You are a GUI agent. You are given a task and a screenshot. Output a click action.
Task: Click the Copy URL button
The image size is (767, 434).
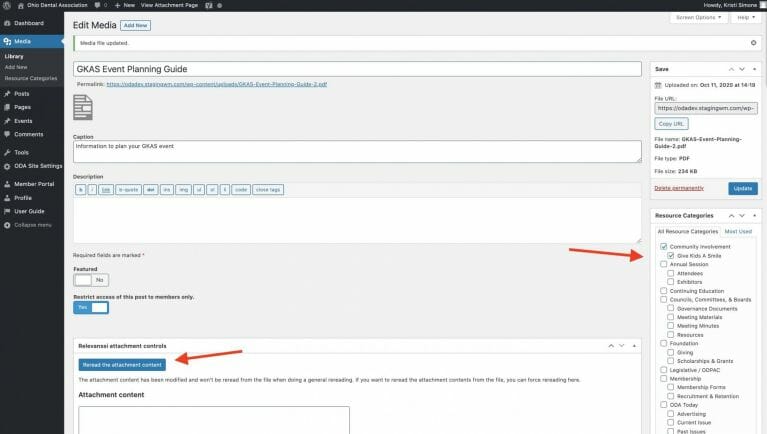[671, 124]
